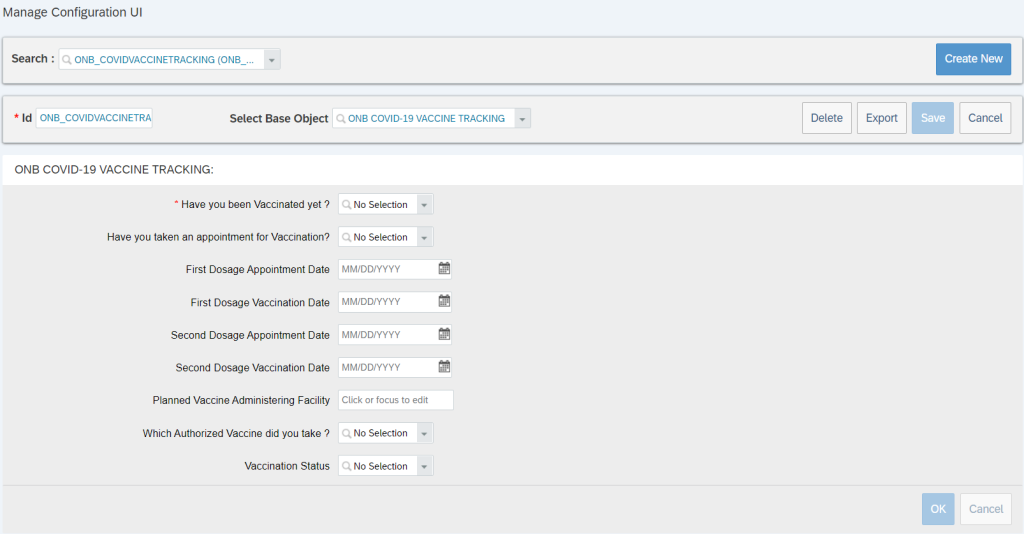Click the Create New button

point(973,59)
